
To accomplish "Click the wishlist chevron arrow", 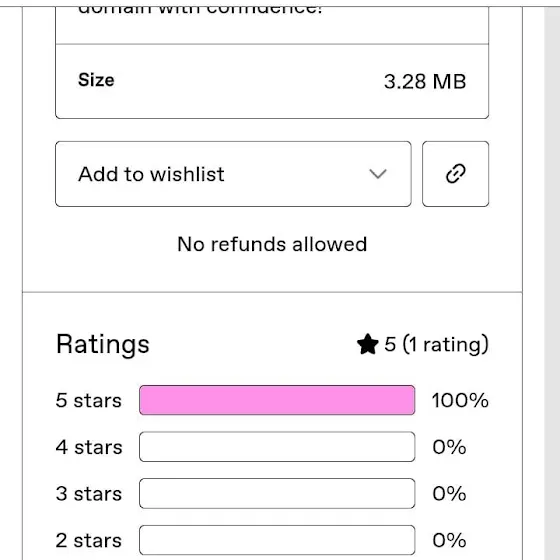I will tap(378, 174).
